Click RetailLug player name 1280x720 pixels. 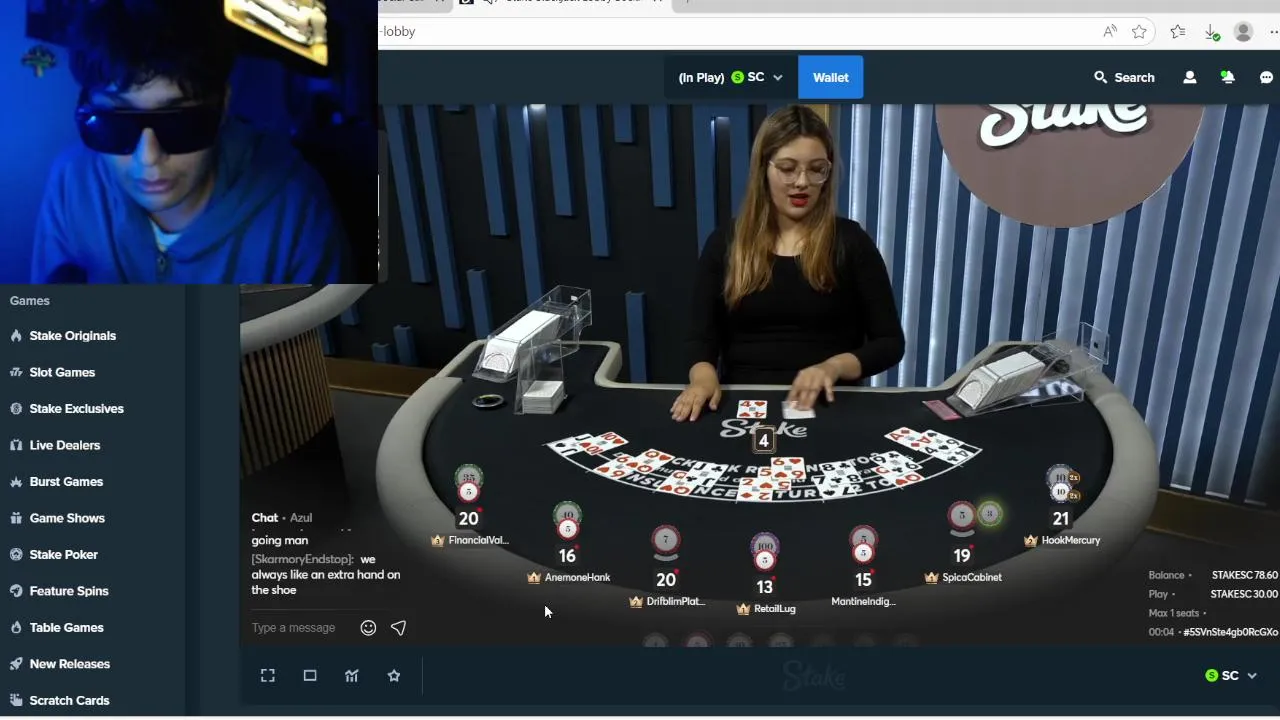tap(775, 609)
